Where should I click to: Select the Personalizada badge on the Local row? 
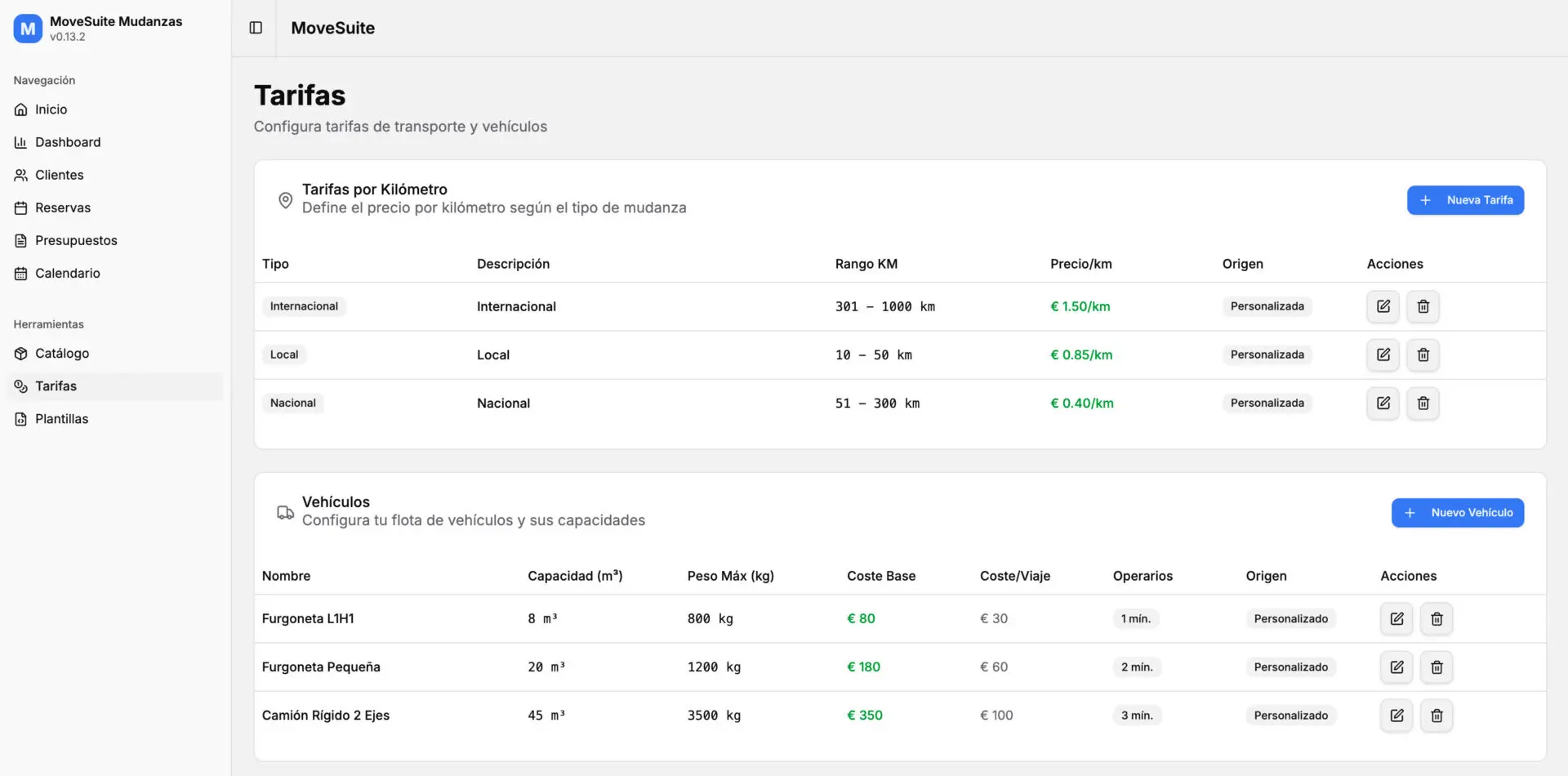pyautogui.click(x=1267, y=355)
